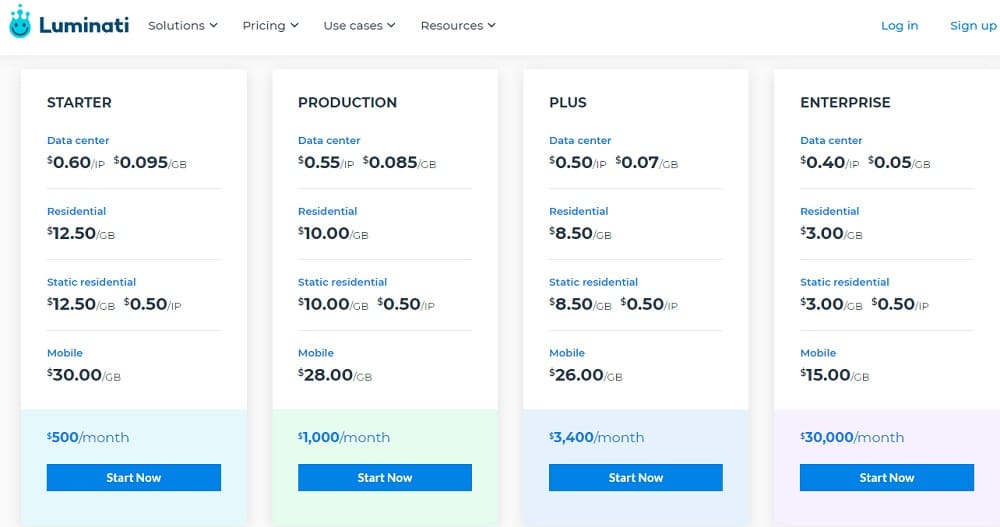Expand the Solutions chevron arrow

(x=214, y=26)
